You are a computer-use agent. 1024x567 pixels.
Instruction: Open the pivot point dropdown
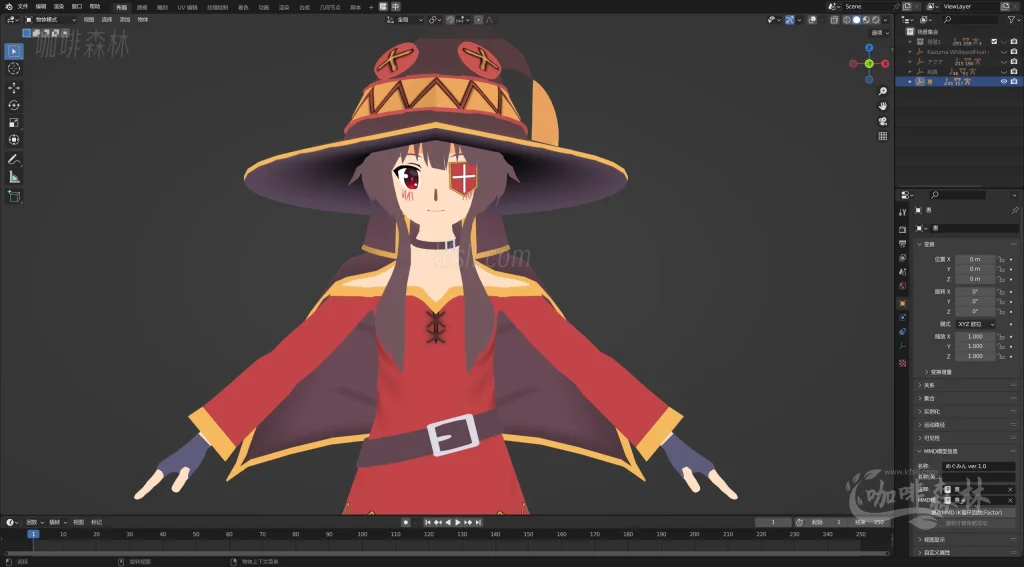[435, 20]
